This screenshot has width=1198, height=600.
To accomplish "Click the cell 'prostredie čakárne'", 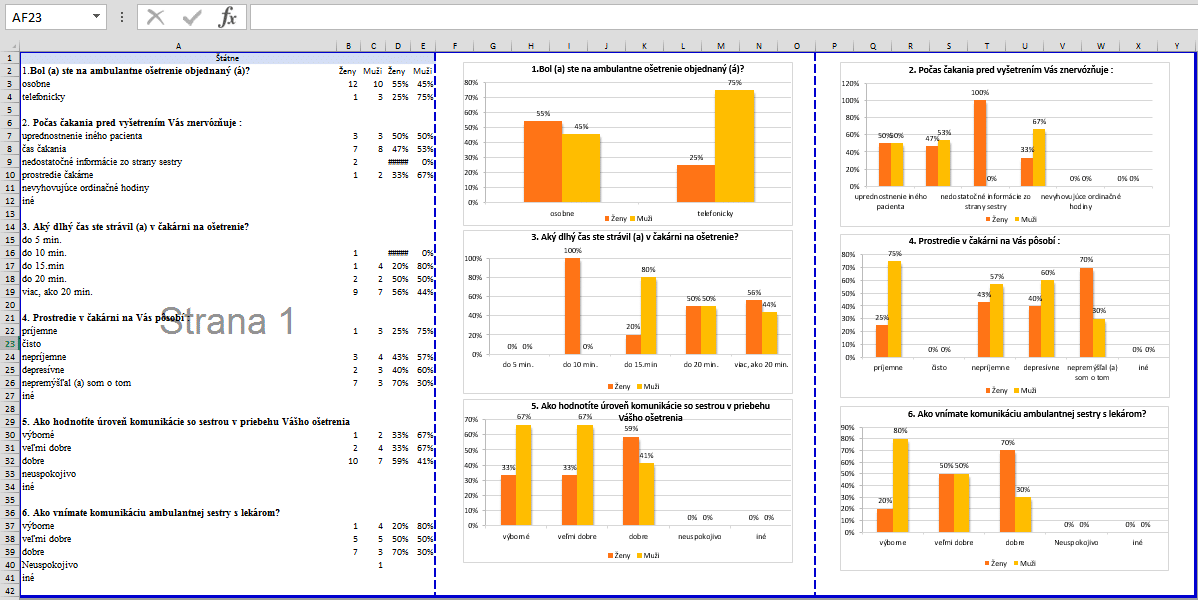I will pos(179,175).
